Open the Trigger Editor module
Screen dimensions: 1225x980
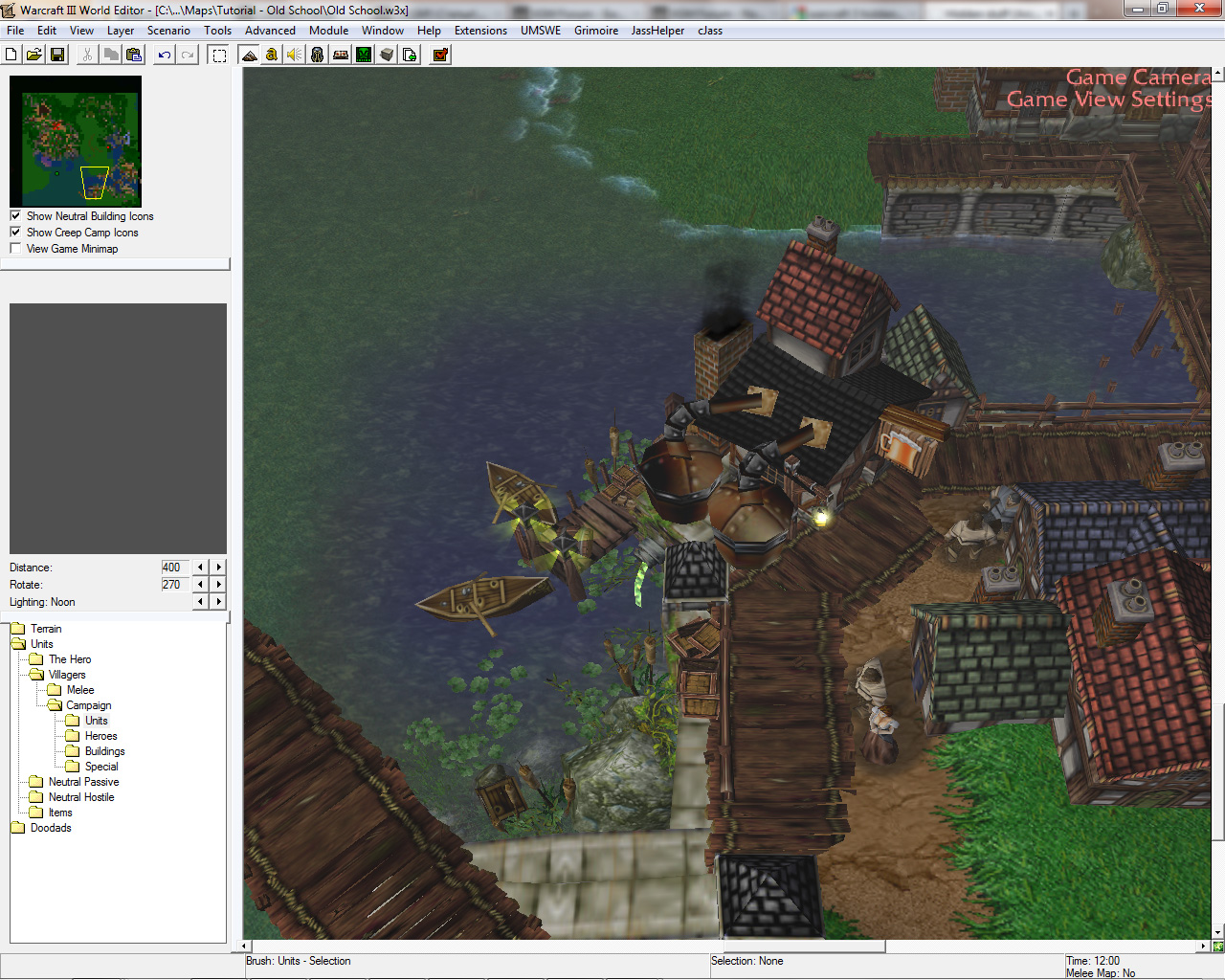coord(272,55)
